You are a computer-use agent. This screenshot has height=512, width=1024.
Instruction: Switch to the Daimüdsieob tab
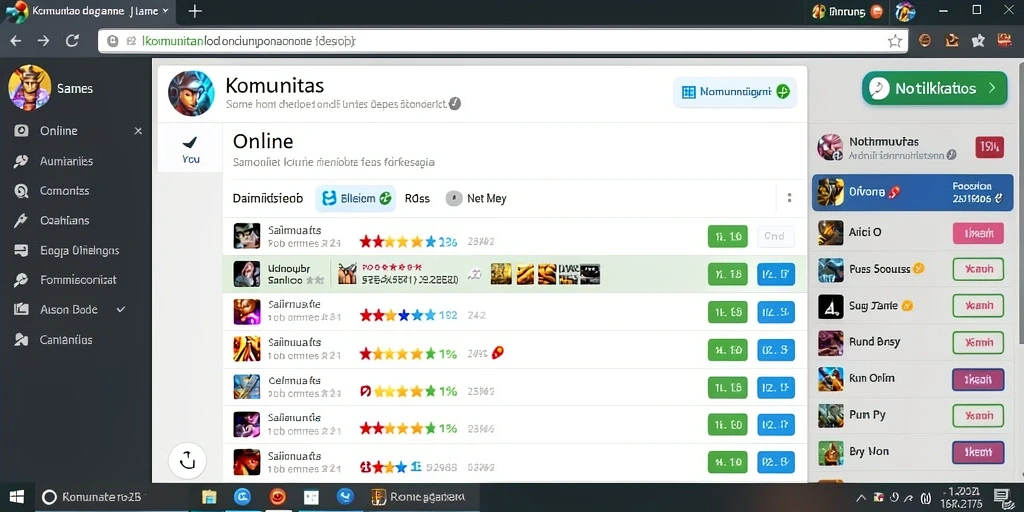pyautogui.click(x=268, y=199)
